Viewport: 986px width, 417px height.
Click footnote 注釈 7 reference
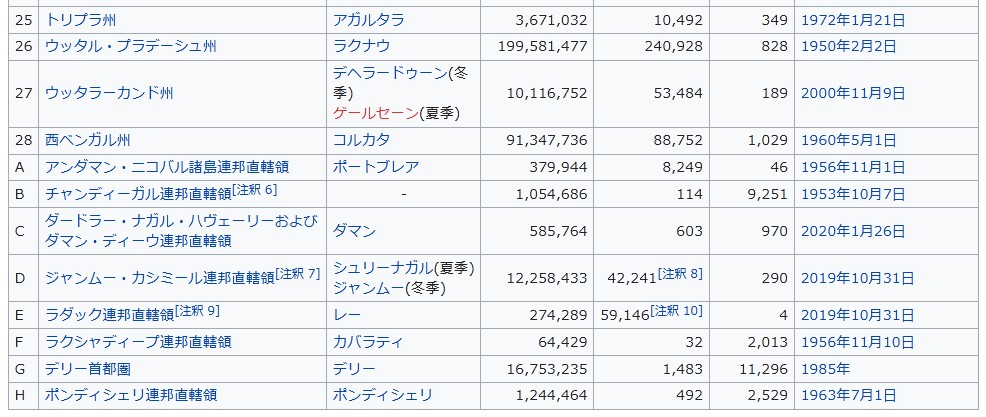[x=298, y=272]
